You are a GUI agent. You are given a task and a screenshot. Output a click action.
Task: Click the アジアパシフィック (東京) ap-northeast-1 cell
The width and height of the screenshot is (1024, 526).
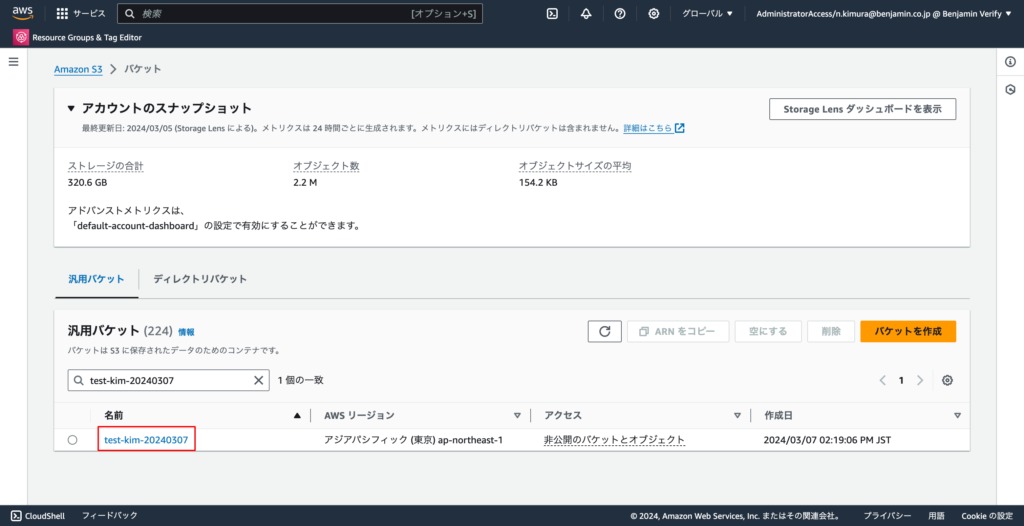coord(413,440)
